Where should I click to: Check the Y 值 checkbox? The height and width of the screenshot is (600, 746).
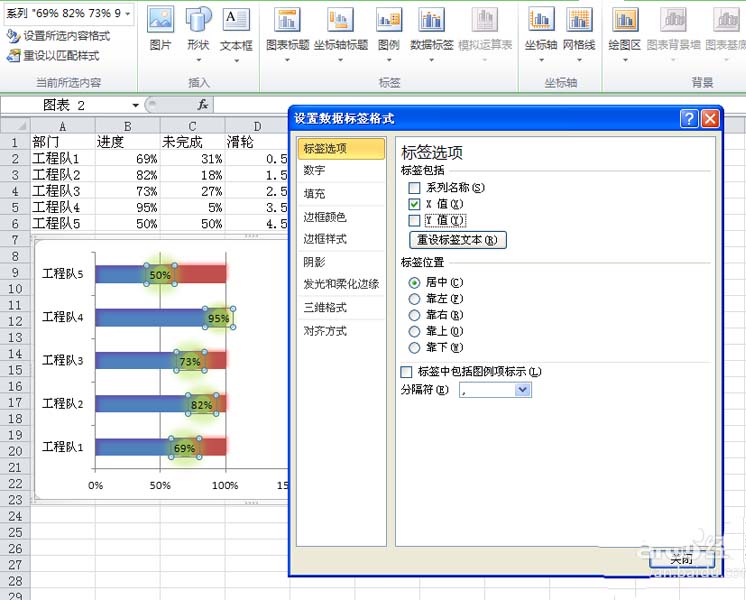pyautogui.click(x=414, y=220)
